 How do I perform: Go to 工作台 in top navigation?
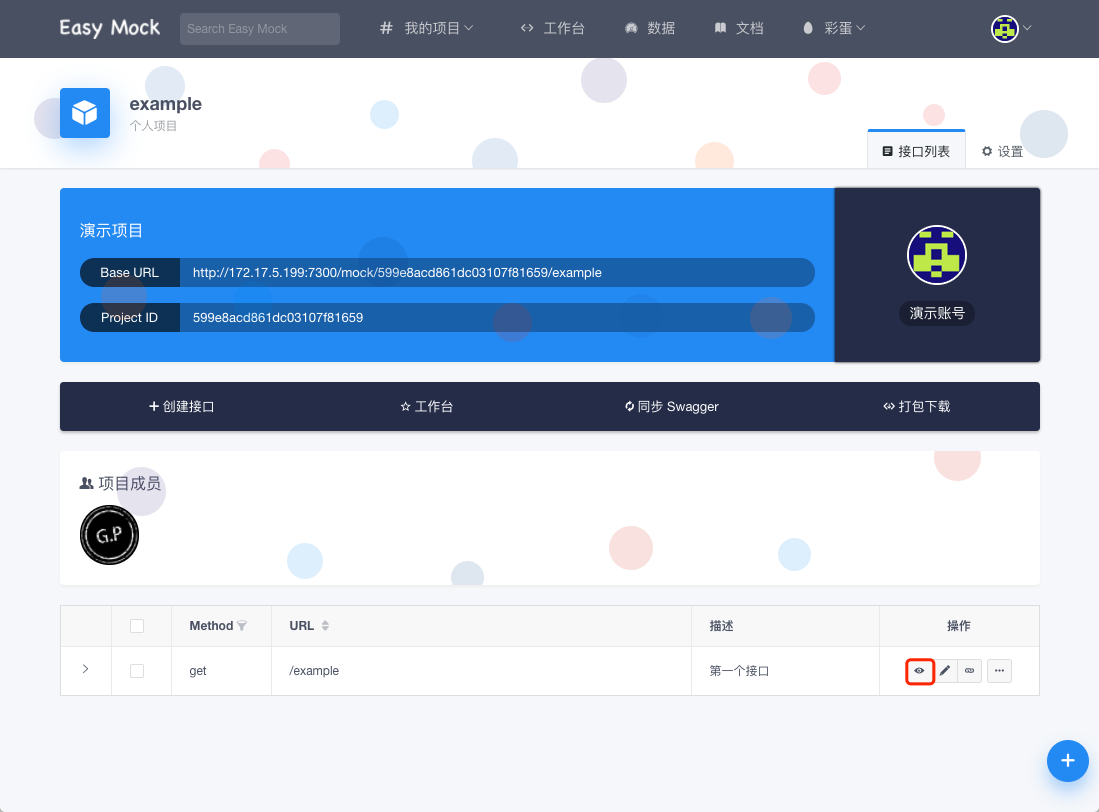pos(553,29)
